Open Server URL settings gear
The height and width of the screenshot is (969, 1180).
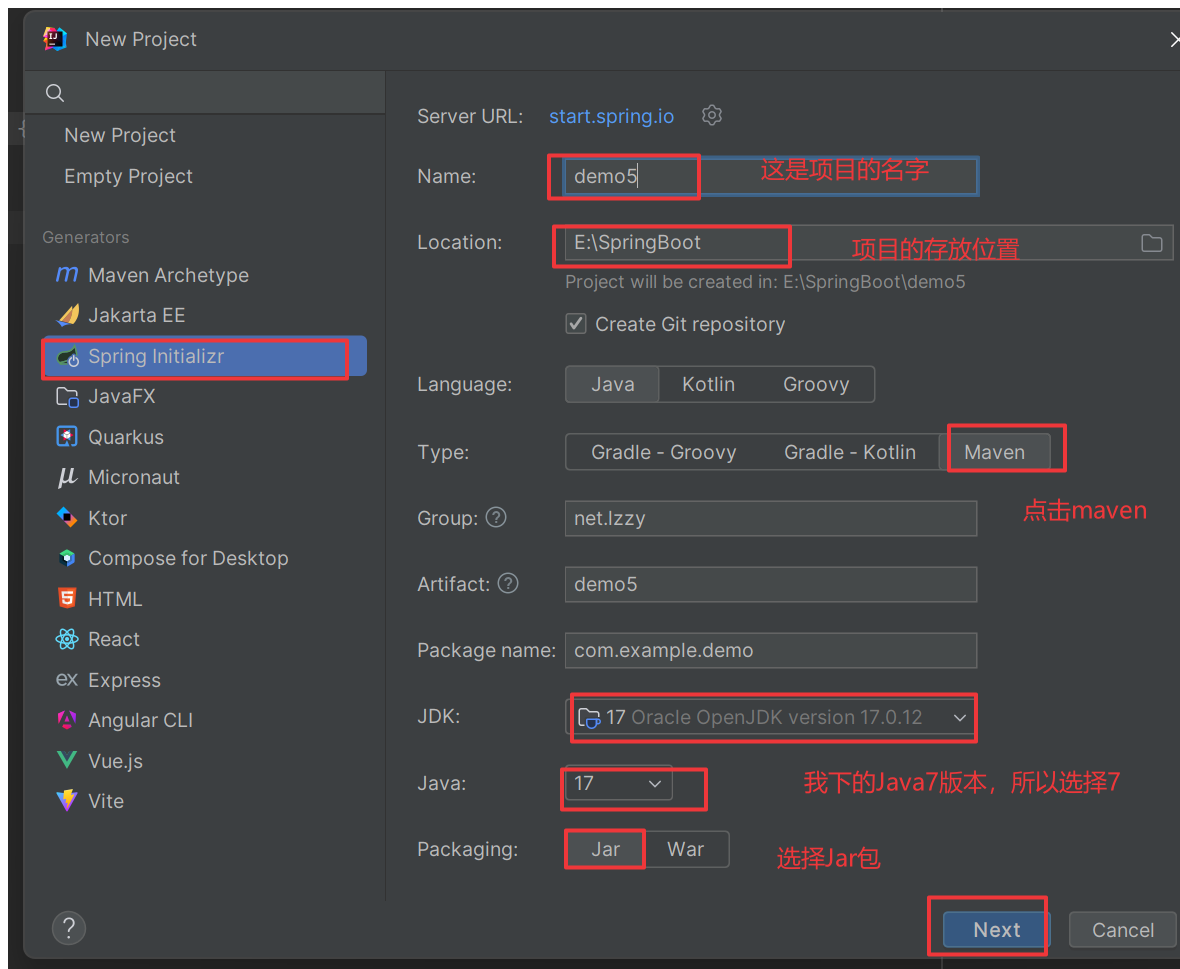pos(712,115)
